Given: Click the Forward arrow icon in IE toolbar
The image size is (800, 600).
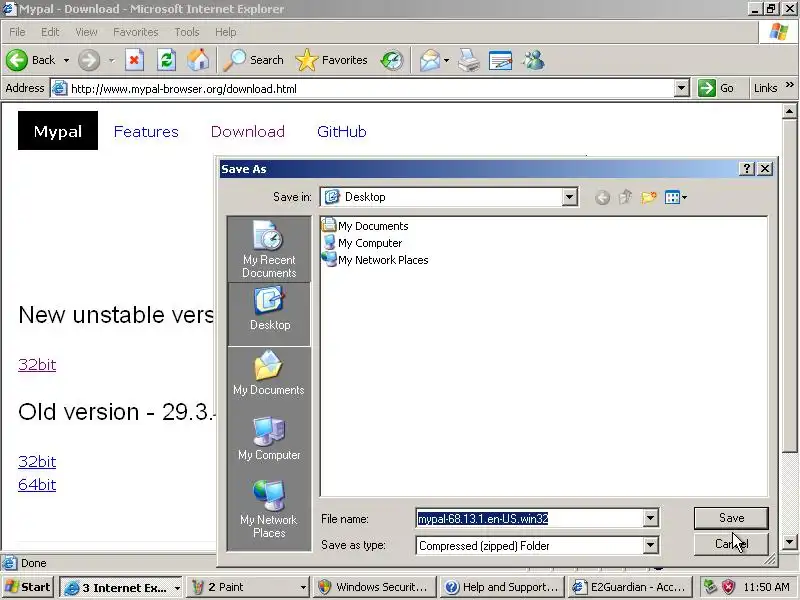Looking at the screenshot, I should (x=89, y=60).
